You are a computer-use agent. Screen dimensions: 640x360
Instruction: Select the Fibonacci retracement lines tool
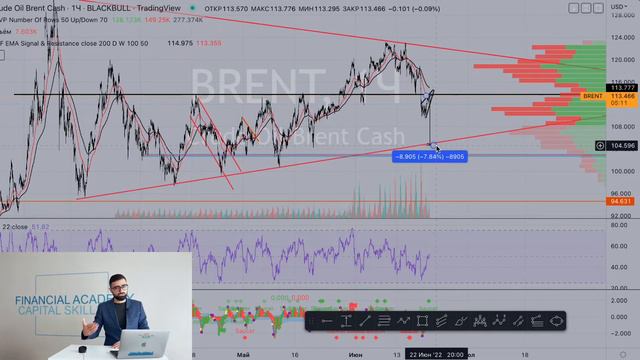pos(384,322)
